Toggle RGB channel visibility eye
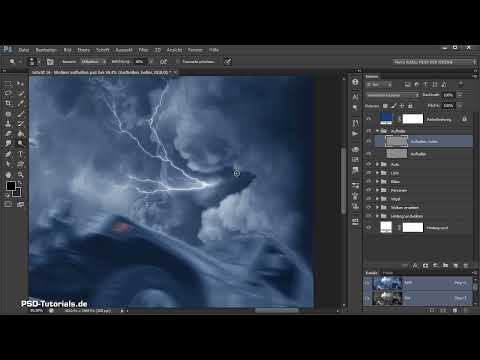The image size is (480, 360). coord(368,283)
